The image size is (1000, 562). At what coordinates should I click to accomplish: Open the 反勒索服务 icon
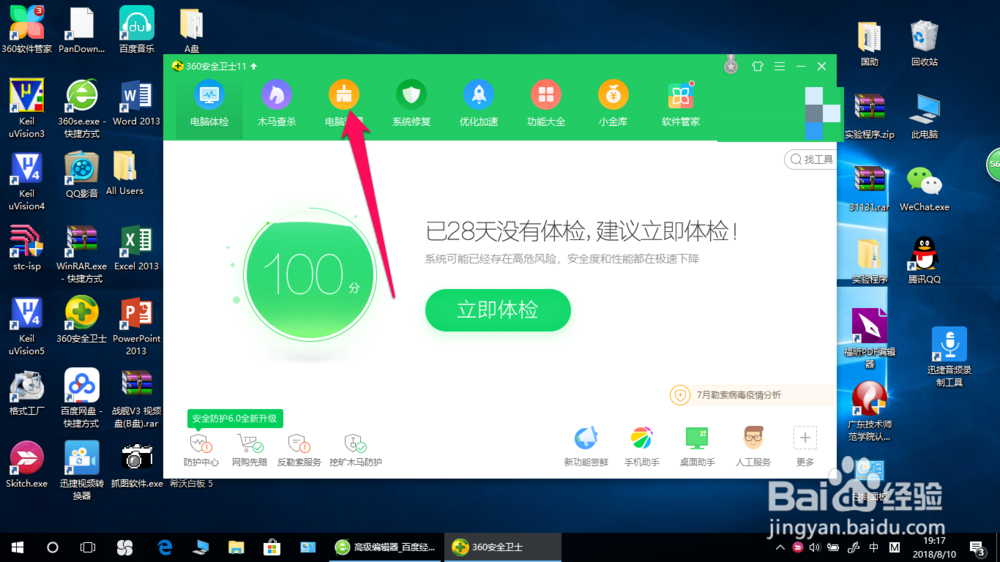coord(298,450)
